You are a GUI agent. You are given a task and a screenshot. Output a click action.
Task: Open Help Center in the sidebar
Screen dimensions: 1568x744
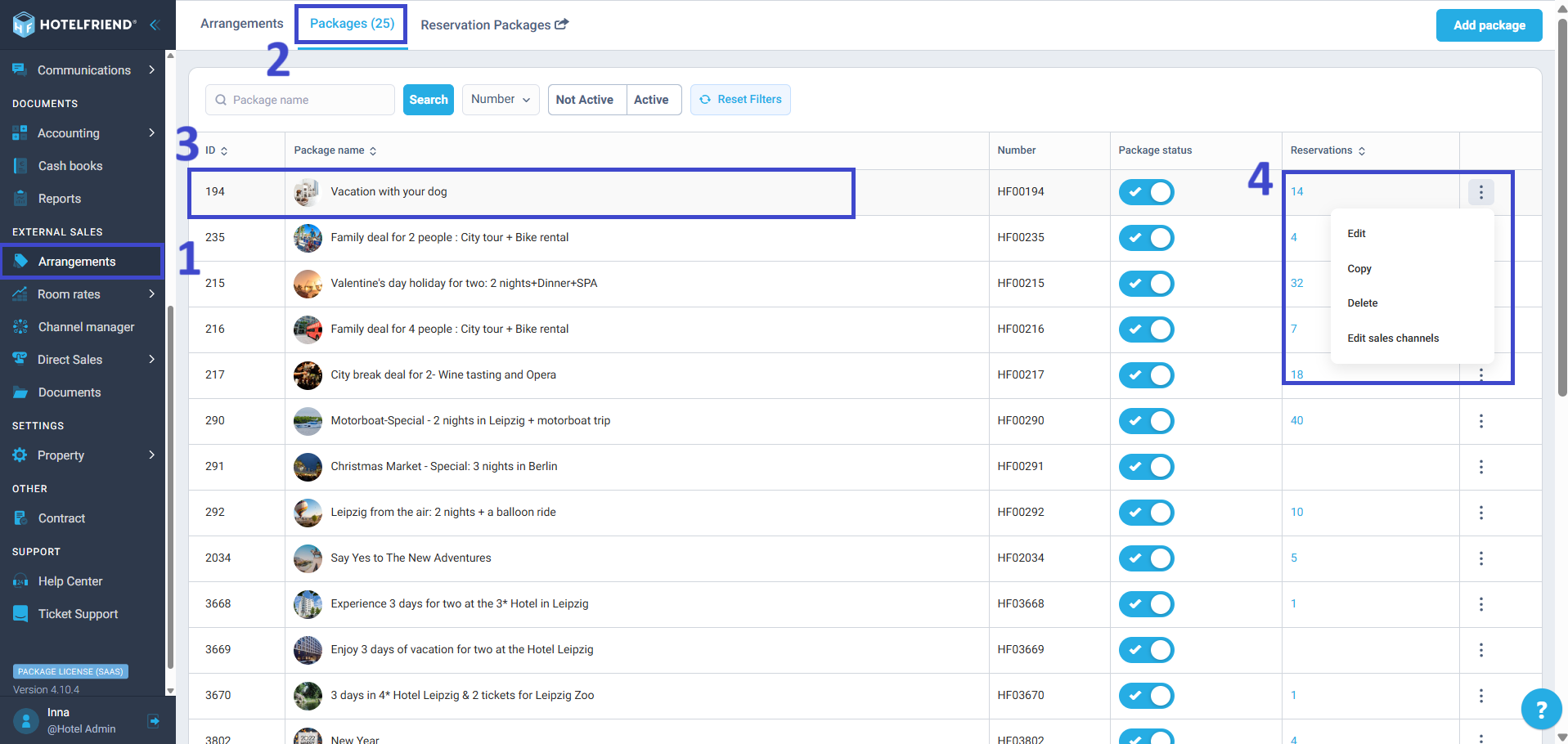70,581
